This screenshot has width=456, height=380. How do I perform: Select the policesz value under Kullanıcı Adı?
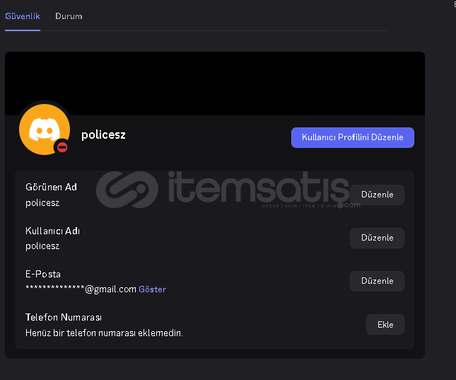pos(42,246)
